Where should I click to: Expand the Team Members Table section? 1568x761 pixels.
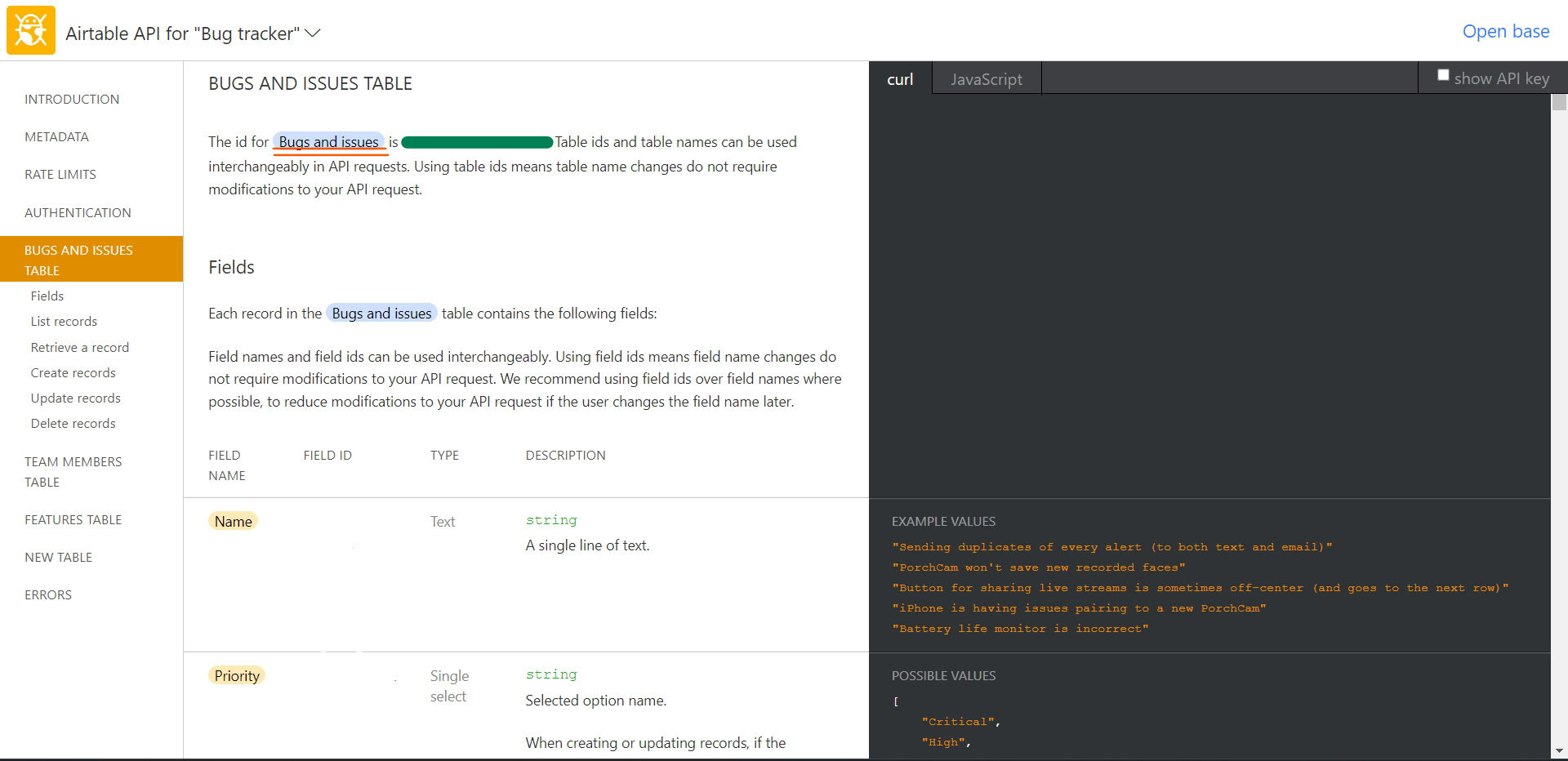(73, 472)
